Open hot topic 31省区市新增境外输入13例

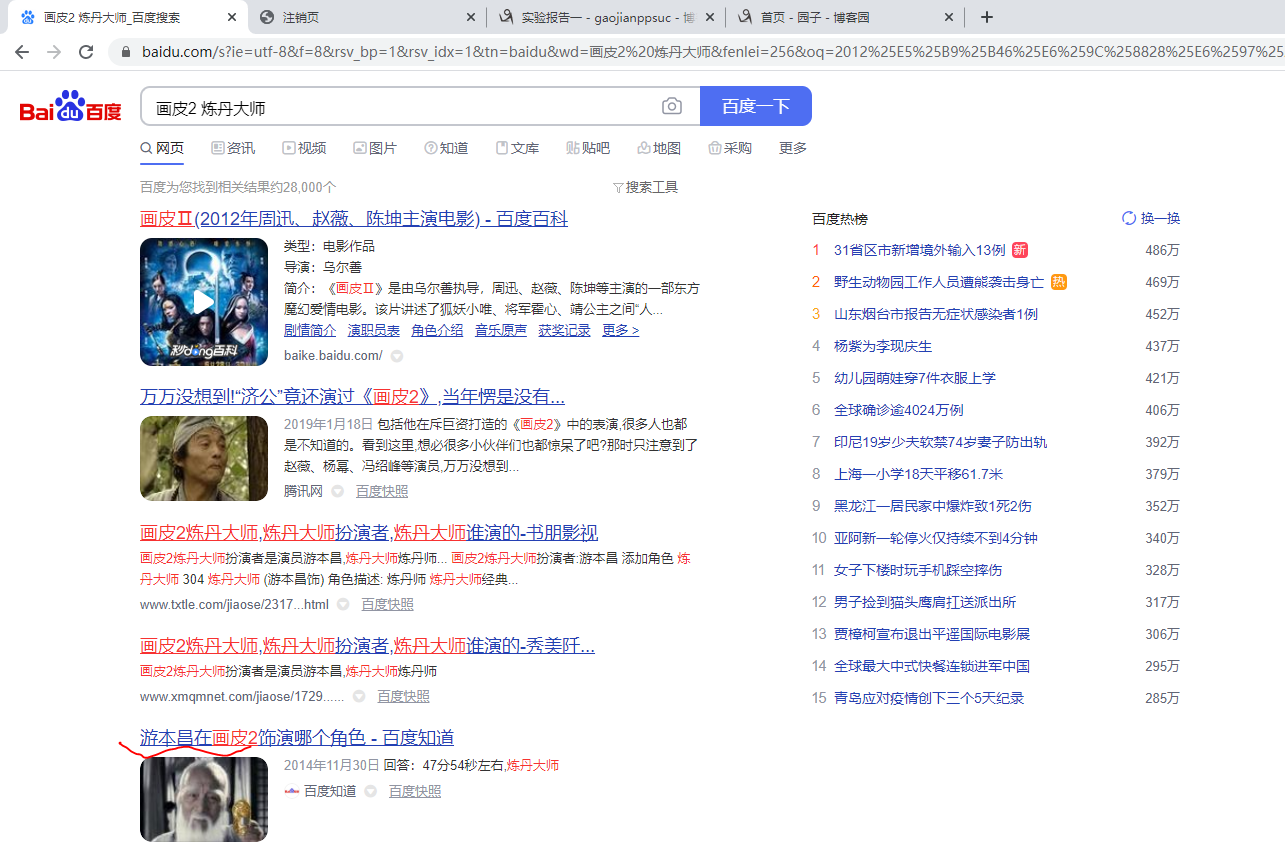[920, 250]
